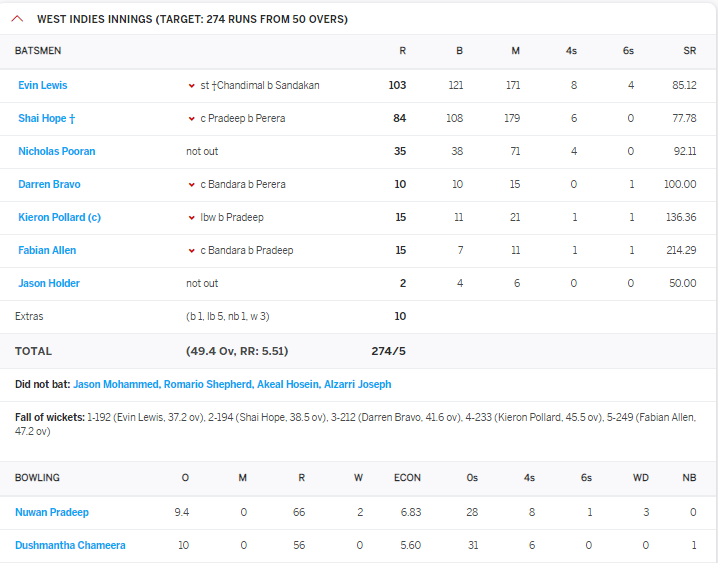718x563 pixels.
Task: Expand Kieron Pollard lbw dismissal chevron
Action: click(x=191, y=218)
